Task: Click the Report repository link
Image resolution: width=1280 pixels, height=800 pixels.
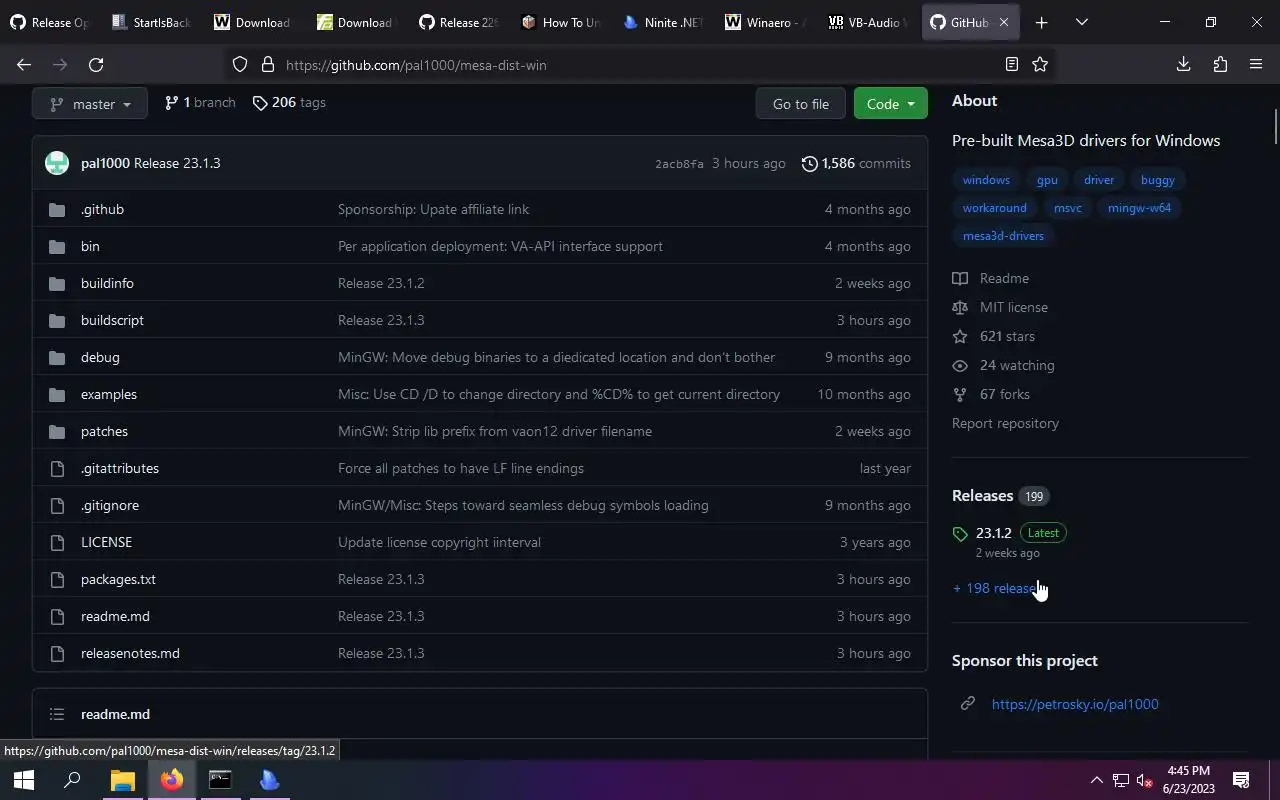Action: pos(1005,423)
